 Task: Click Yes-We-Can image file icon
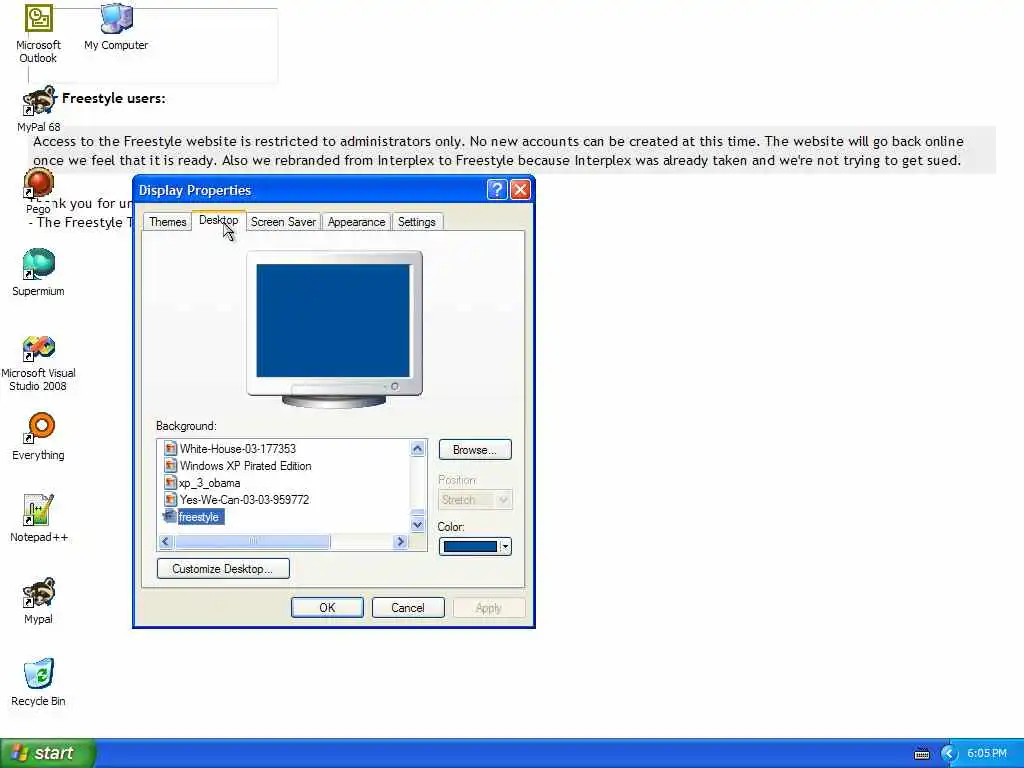[x=170, y=500]
